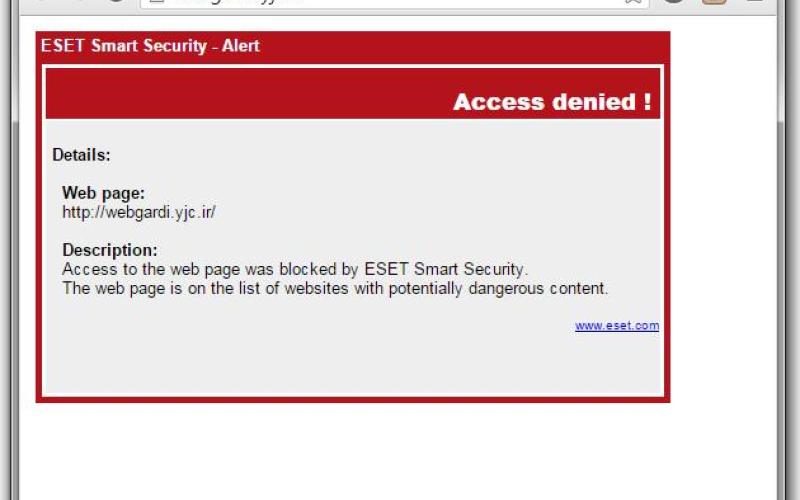Viewport: 800px width, 500px height.
Task: Click the browser reload button
Action: click(x=116, y=3)
